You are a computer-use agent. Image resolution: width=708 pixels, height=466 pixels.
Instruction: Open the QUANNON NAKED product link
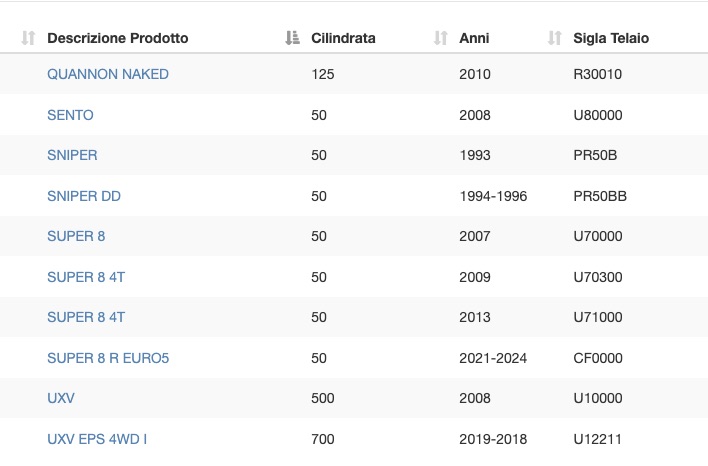coord(108,74)
